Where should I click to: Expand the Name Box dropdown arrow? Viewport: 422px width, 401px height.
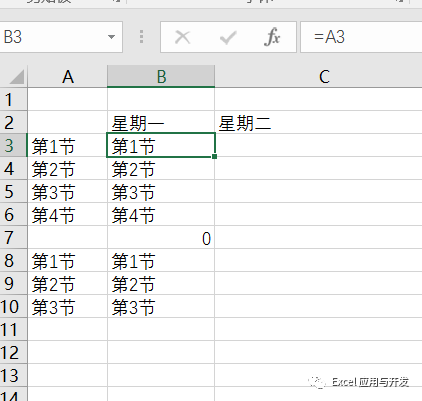(111, 37)
